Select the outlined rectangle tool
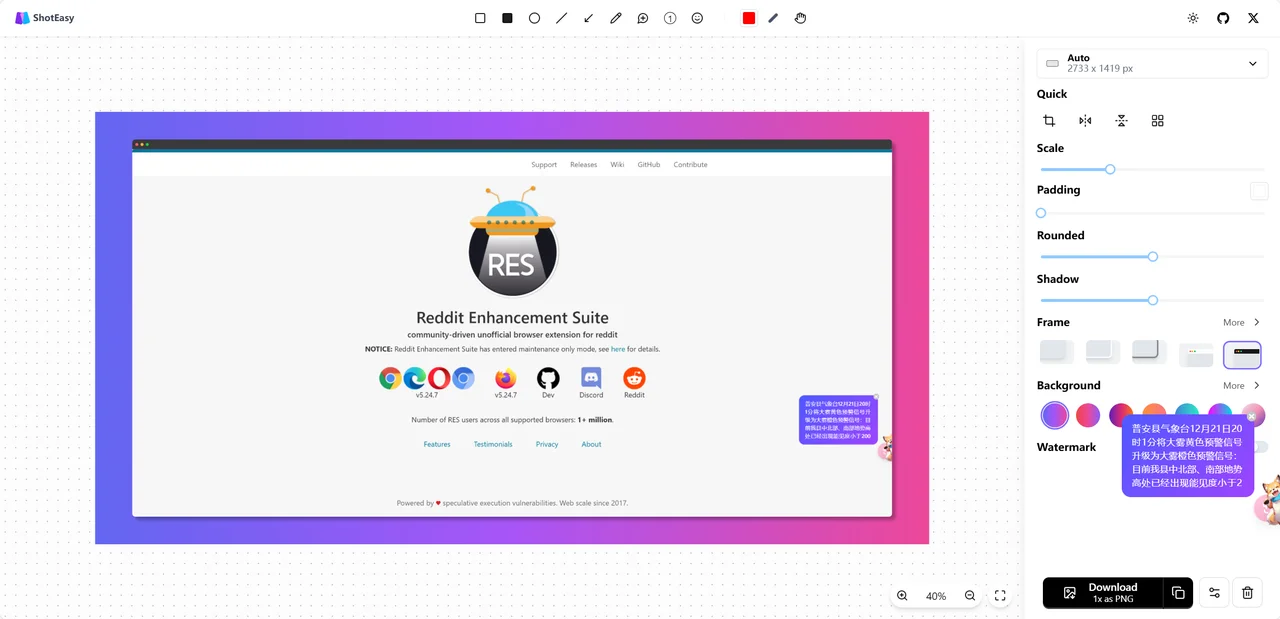The image size is (1280, 619). tap(480, 18)
